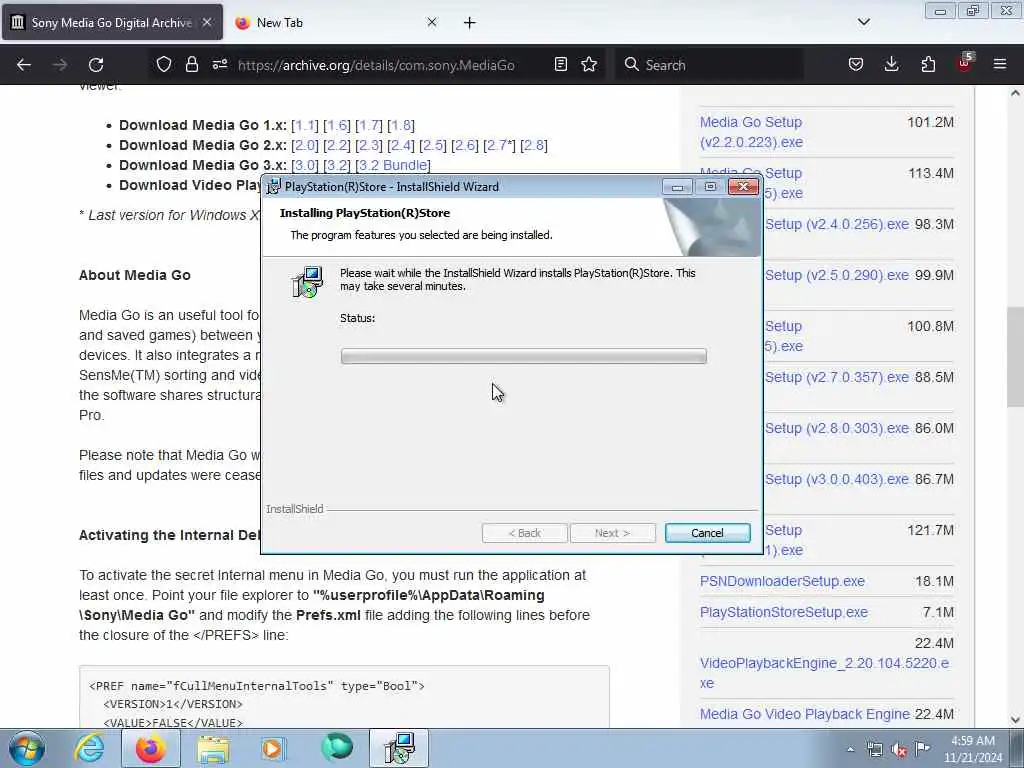The height and width of the screenshot is (768, 1024).
Task: Download Setup (v2.7.0.357).exe file
Action: pyautogui.click(x=837, y=377)
